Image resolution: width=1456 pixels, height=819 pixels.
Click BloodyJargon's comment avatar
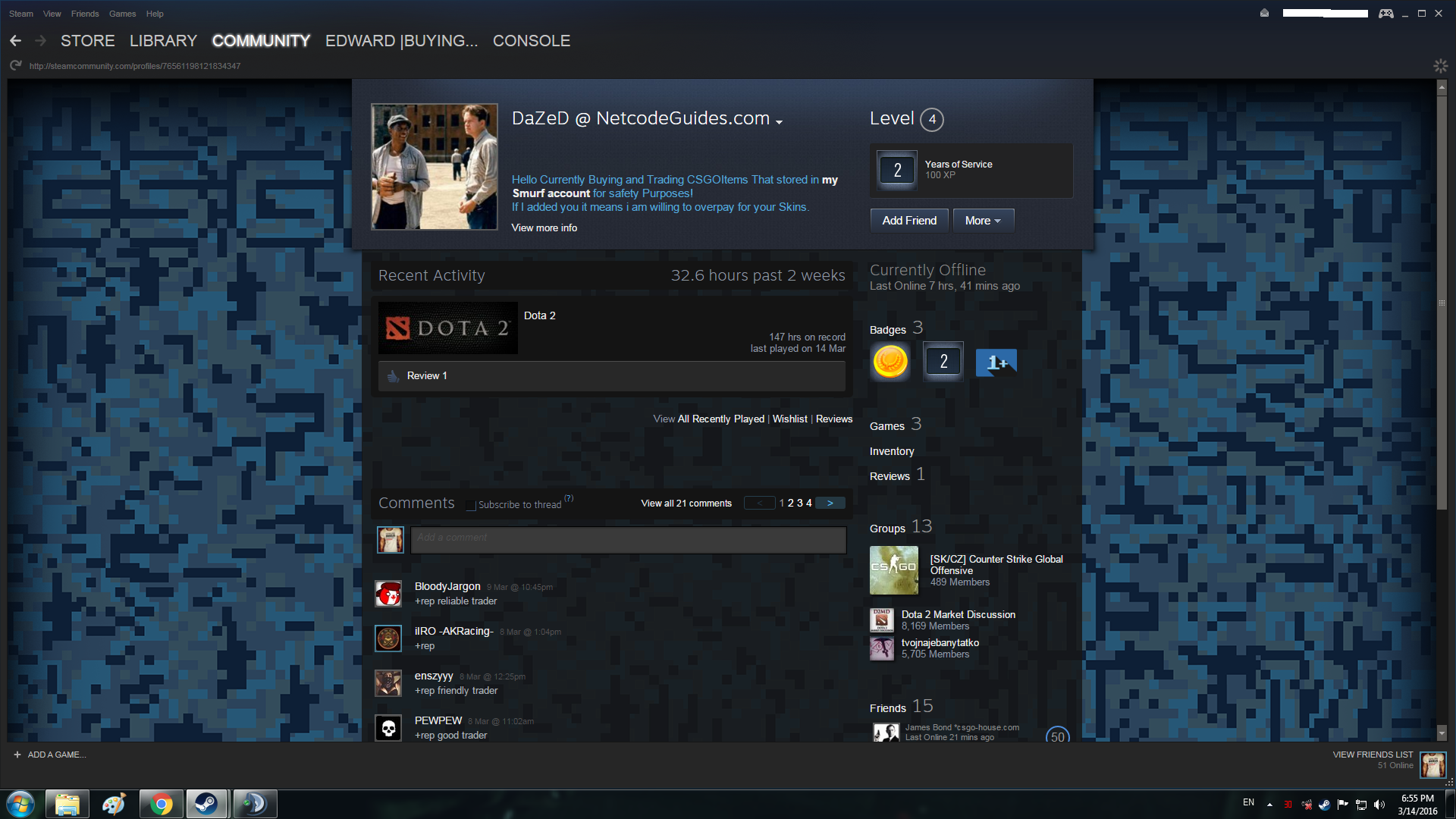pos(388,594)
